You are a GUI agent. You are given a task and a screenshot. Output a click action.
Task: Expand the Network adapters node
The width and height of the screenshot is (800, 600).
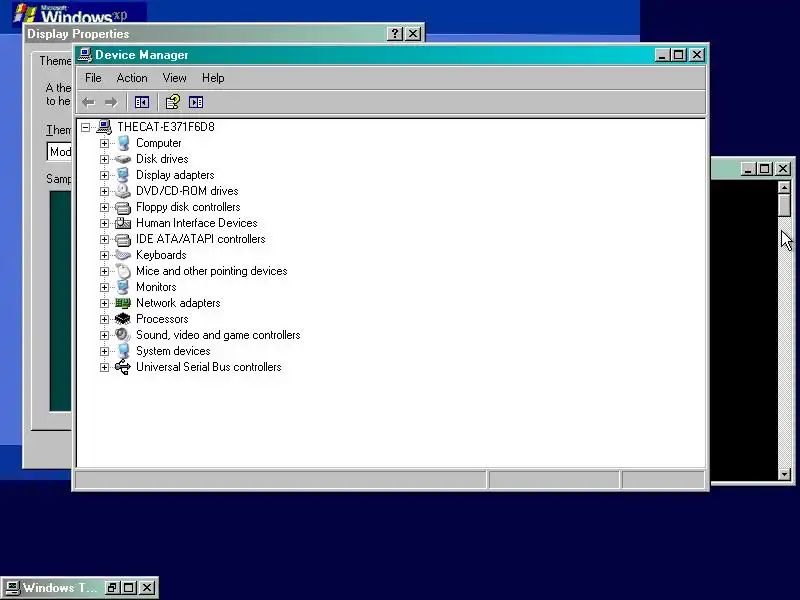pyautogui.click(x=105, y=303)
